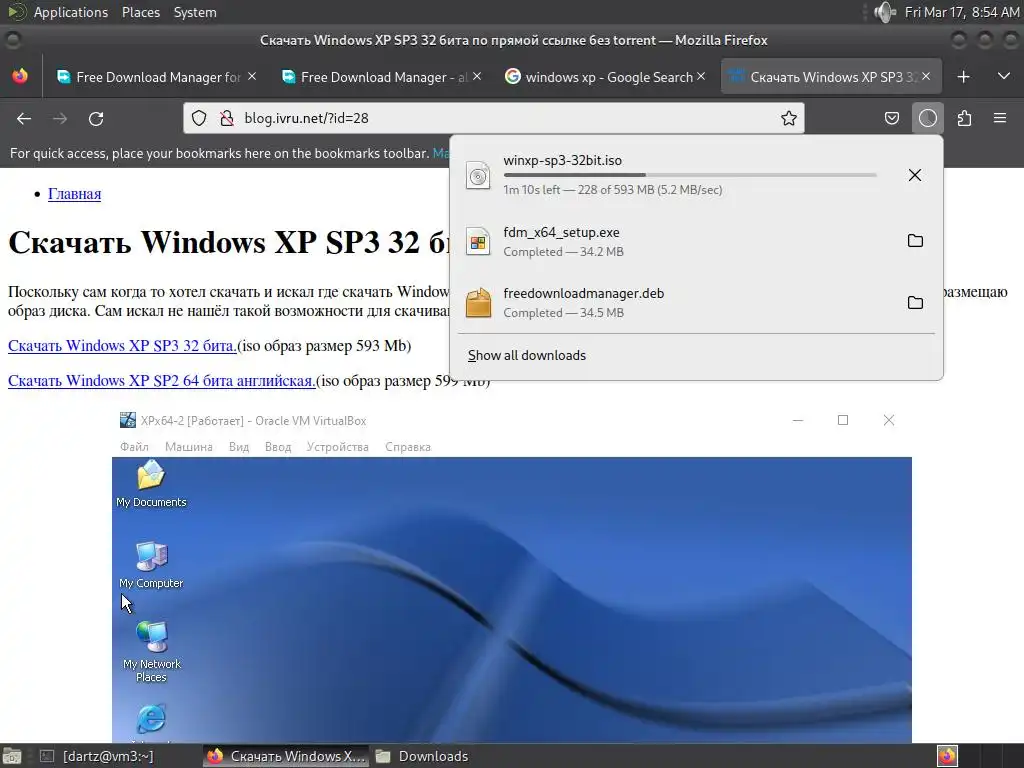
Task: Go back with the browser back arrow
Action: coord(24,118)
